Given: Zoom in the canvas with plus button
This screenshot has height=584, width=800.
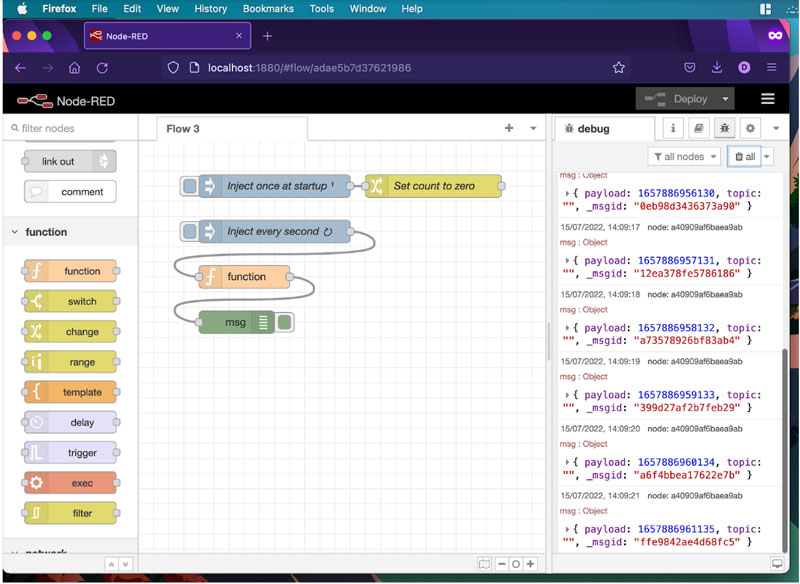Looking at the screenshot, I should [x=531, y=564].
